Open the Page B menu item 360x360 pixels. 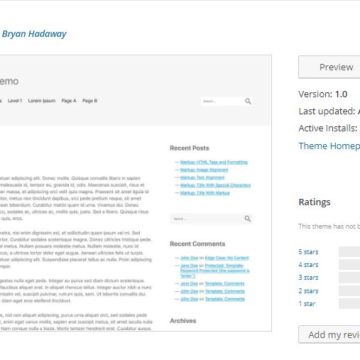point(90,101)
